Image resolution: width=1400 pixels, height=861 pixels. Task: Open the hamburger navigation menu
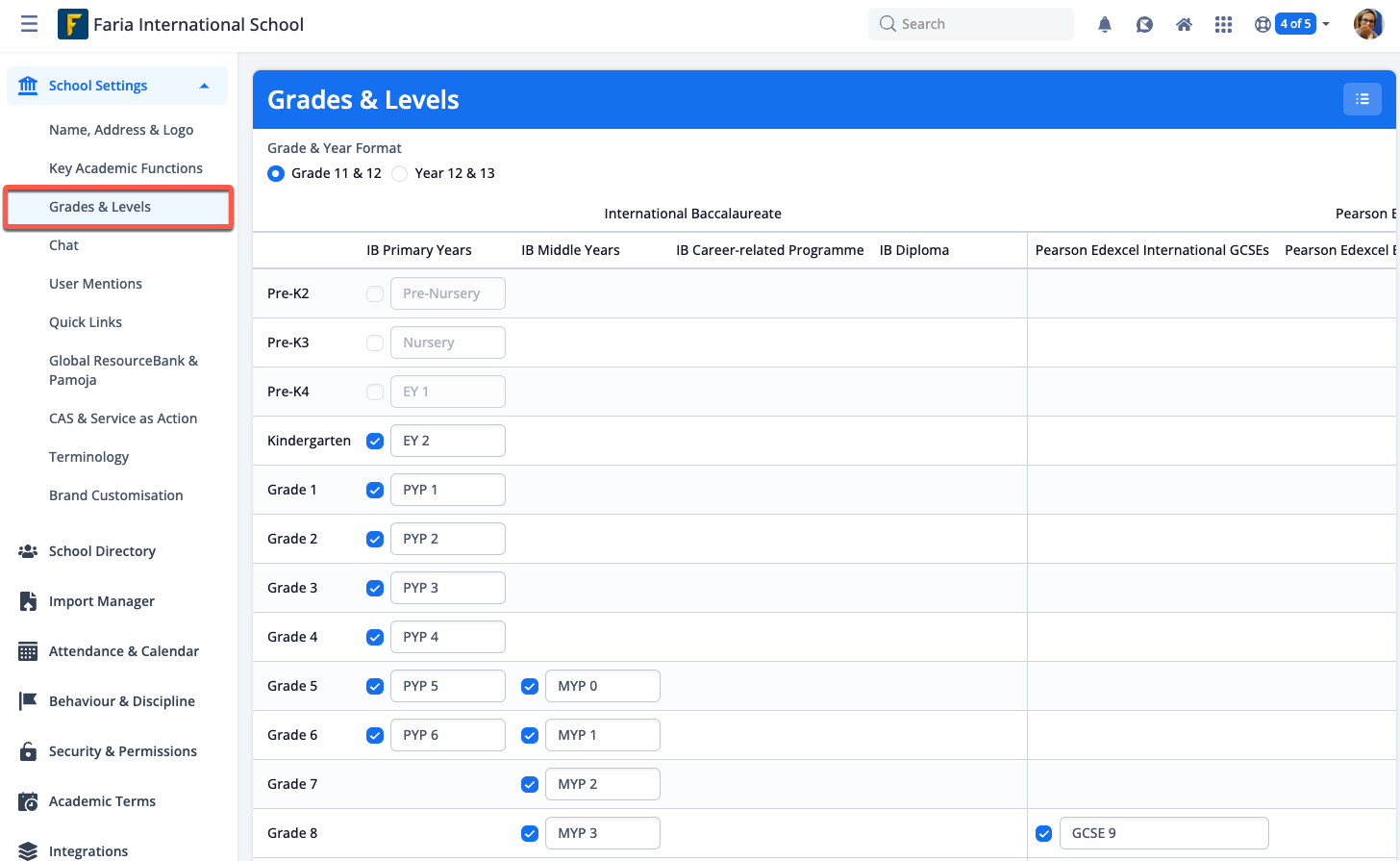pyautogui.click(x=29, y=24)
